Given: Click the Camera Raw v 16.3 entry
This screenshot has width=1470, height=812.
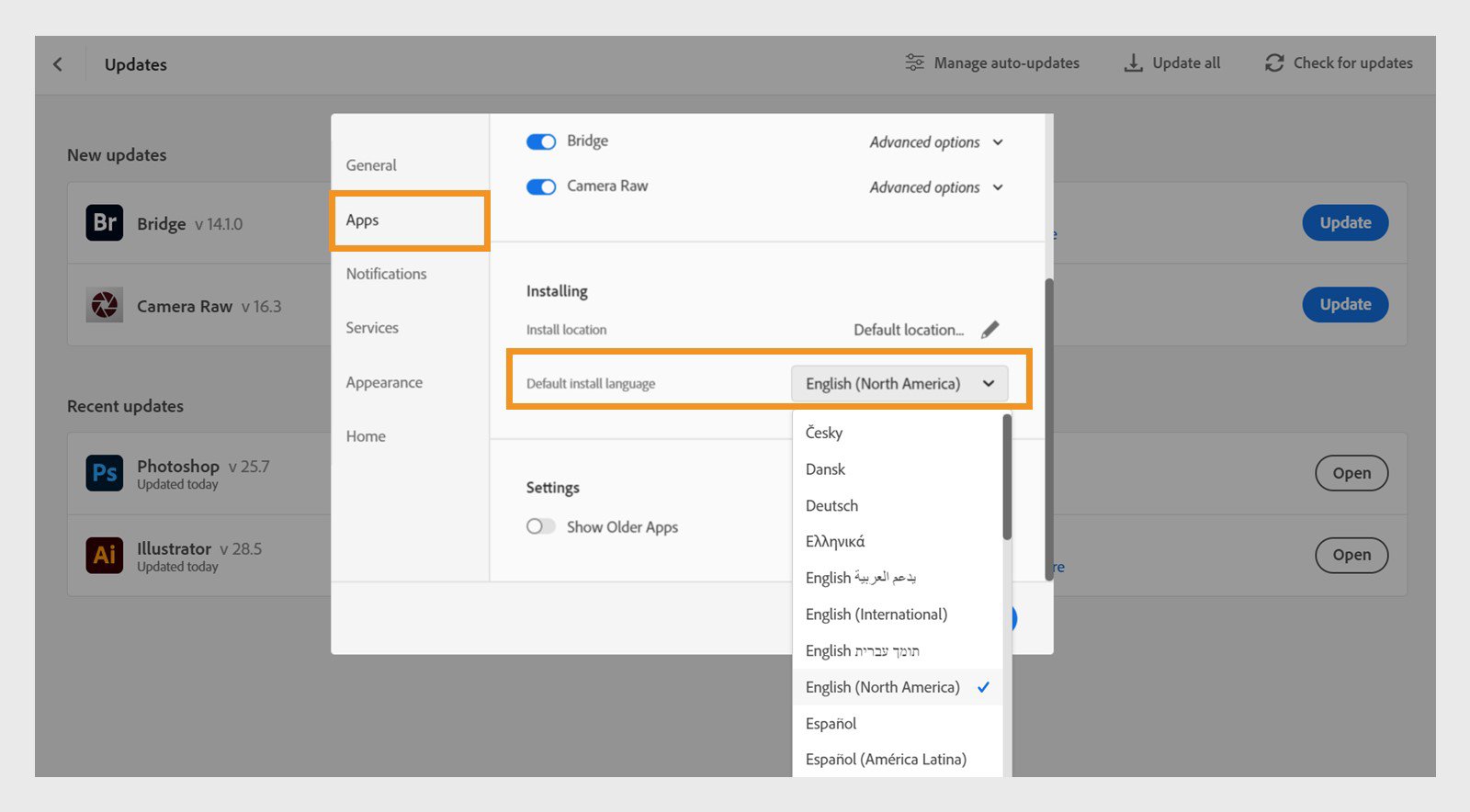Looking at the screenshot, I should tap(209, 306).
